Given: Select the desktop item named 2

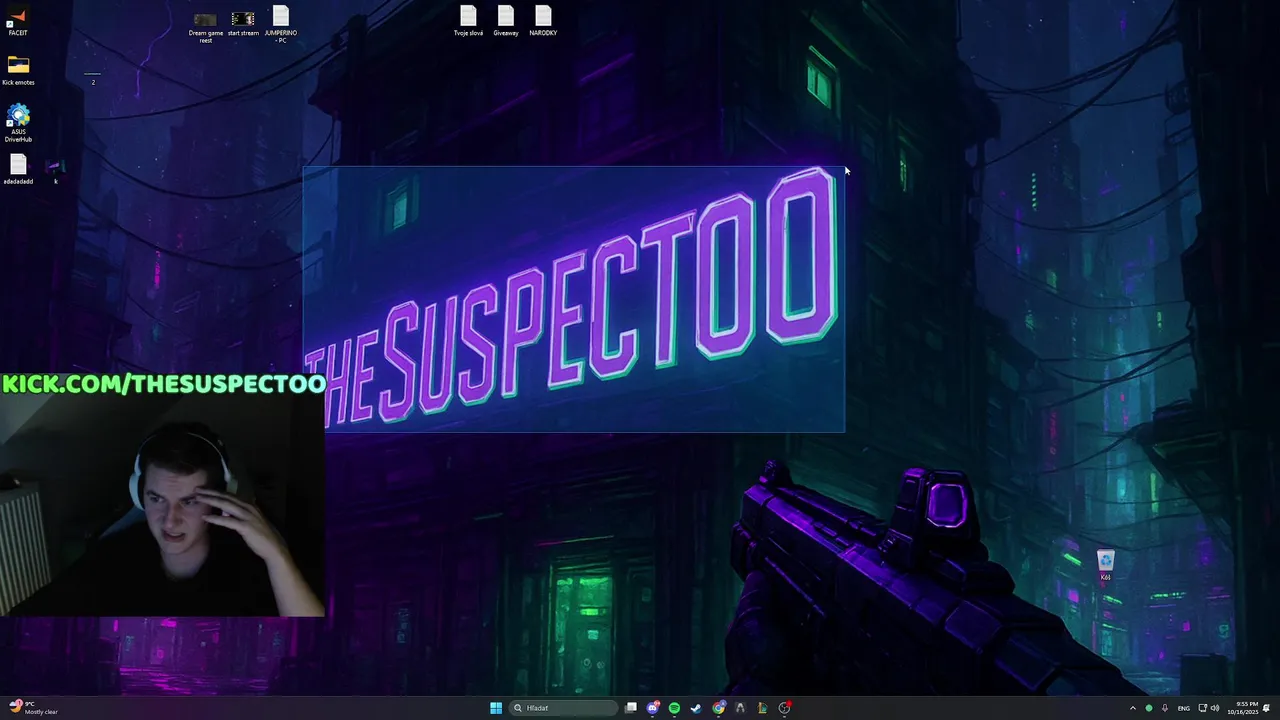Looking at the screenshot, I should coord(93,77).
